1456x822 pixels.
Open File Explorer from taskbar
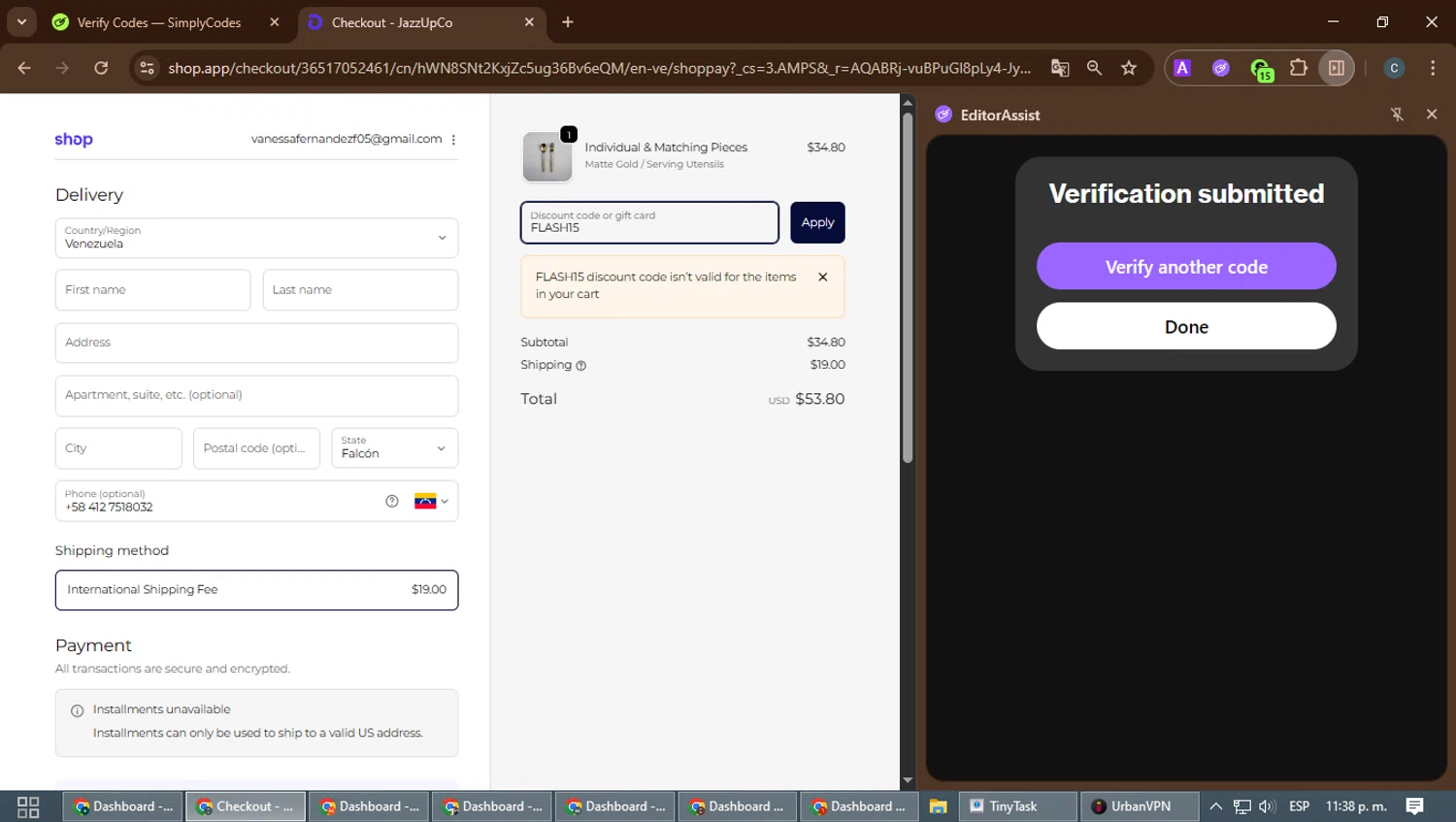938,806
